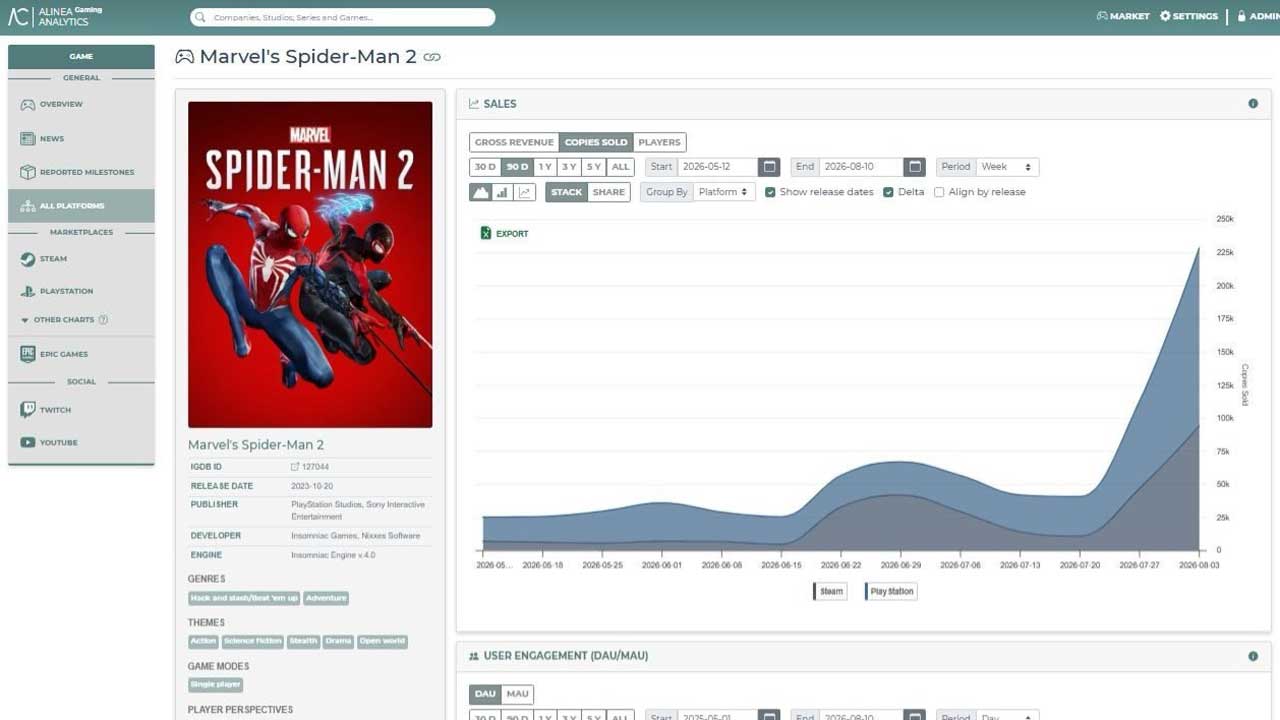
Task: Click the Alinea Analytics logo
Action: (55, 16)
